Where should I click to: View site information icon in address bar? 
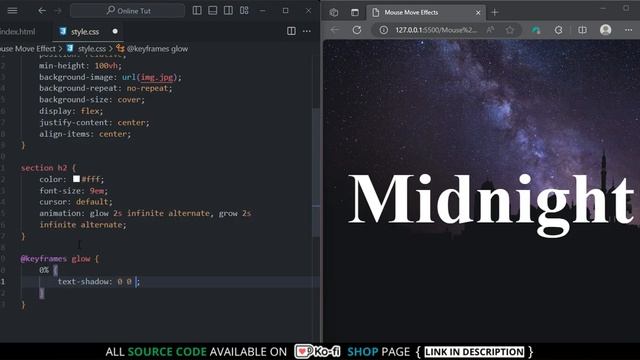pyautogui.click(x=383, y=30)
